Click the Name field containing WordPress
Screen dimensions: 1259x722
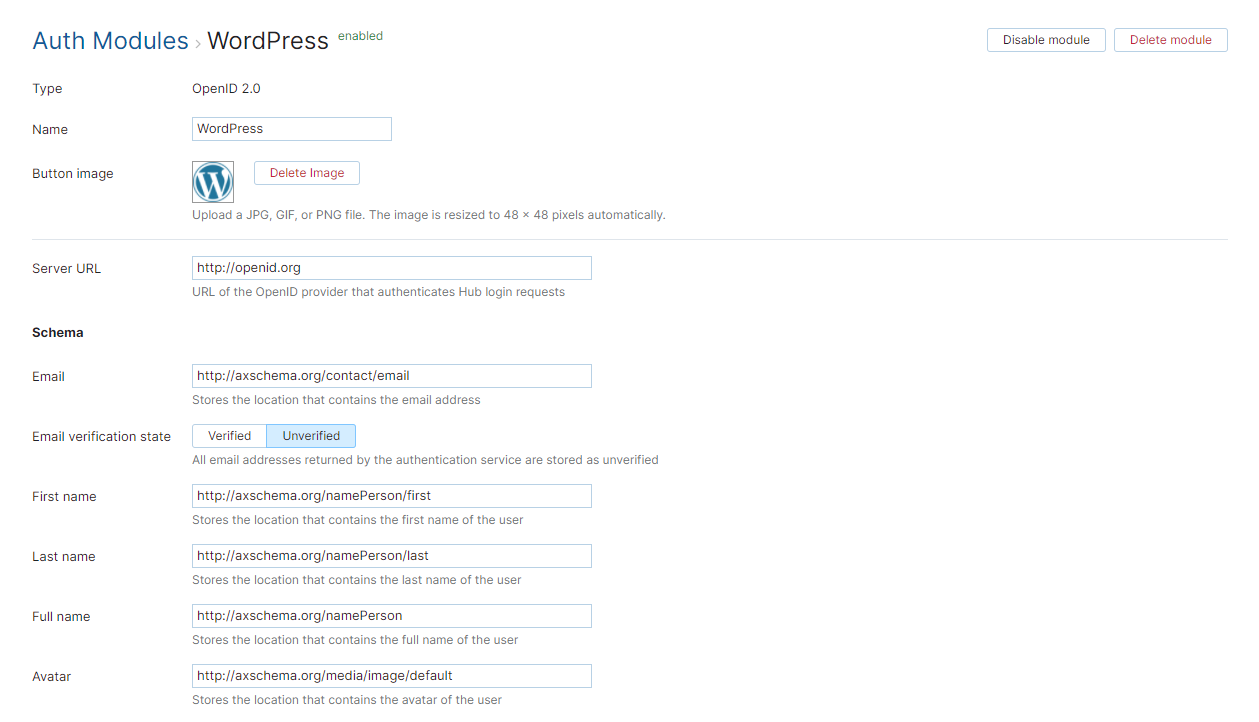click(x=291, y=128)
